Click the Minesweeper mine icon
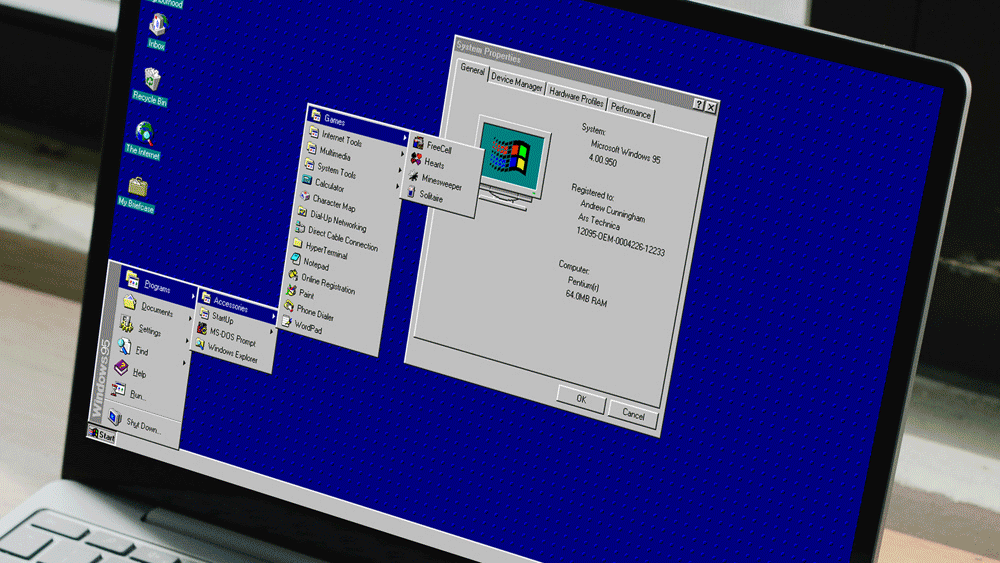The width and height of the screenshot is (1000, 563). (413, 176)
